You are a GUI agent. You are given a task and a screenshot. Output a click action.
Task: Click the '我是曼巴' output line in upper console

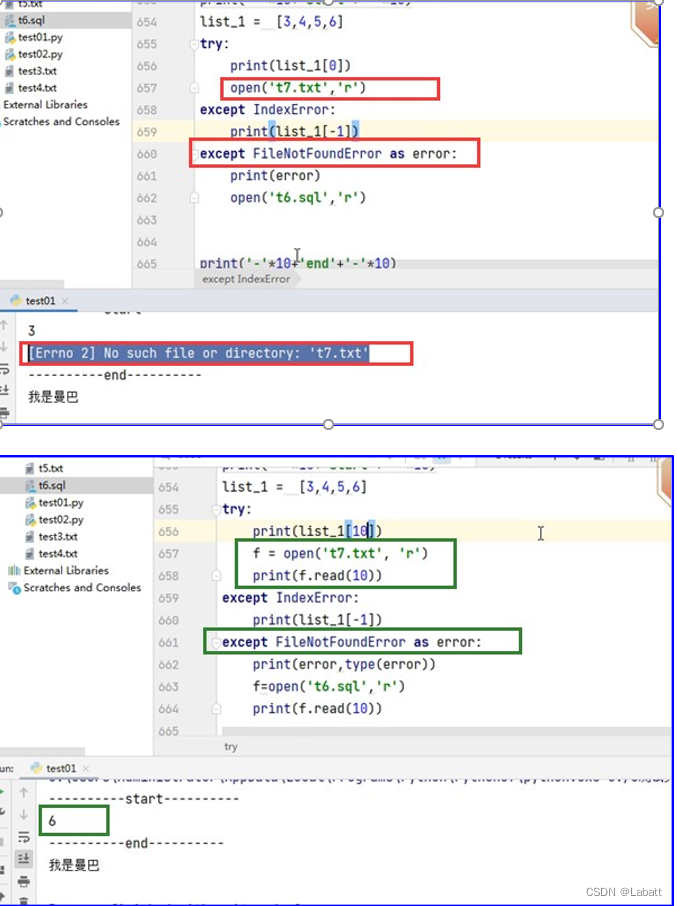click(x=53, y=397)
